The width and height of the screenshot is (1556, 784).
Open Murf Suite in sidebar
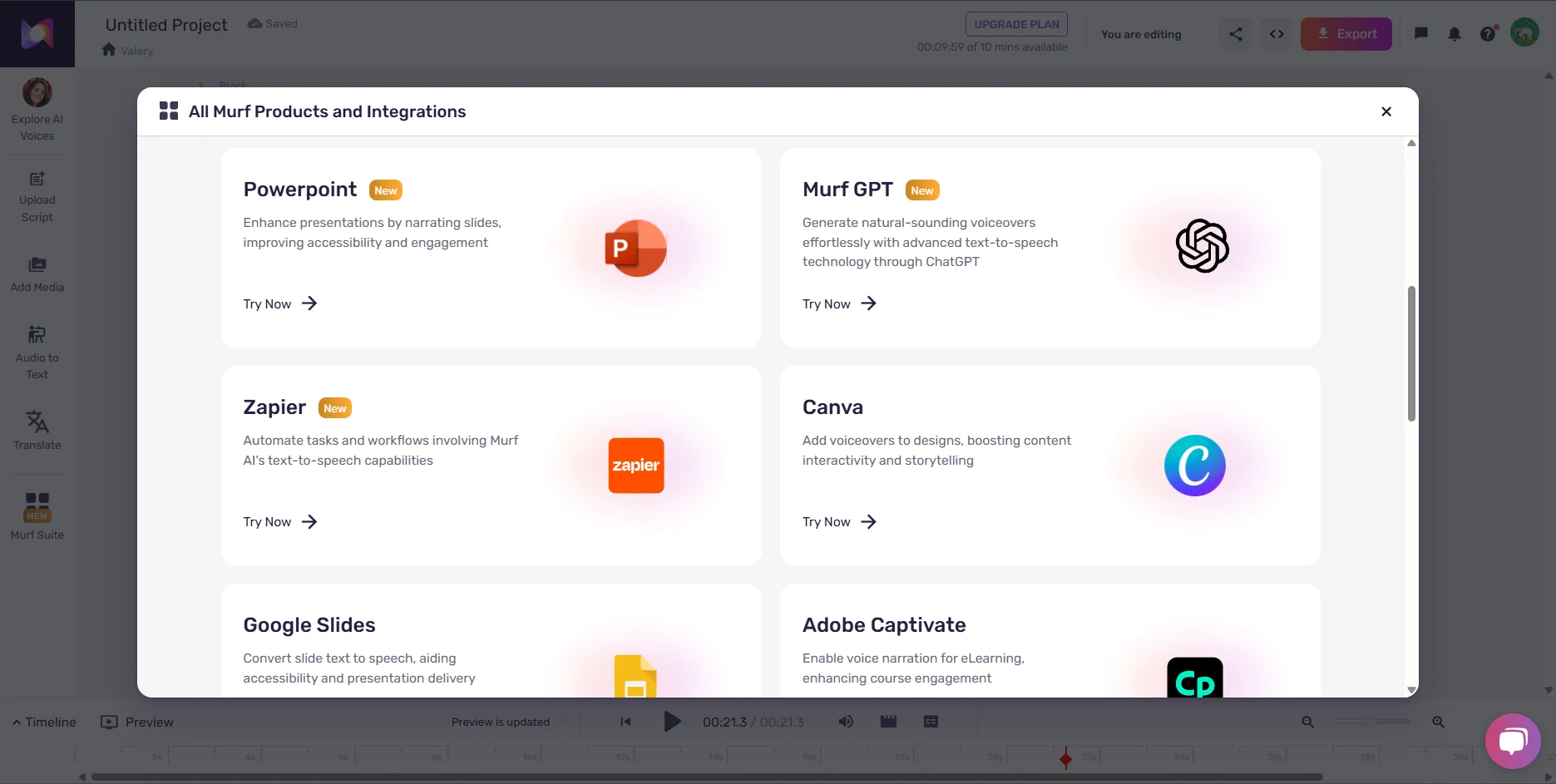click(37, 515)
